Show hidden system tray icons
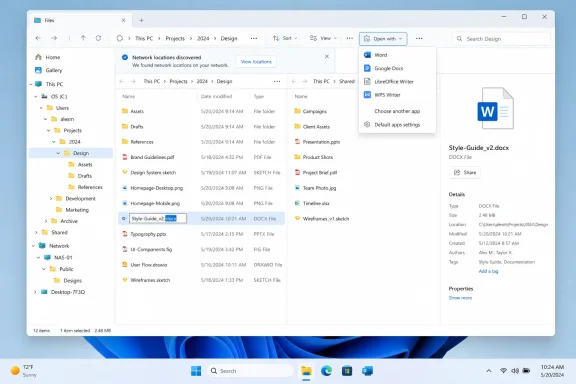Screen dimensions: 576x384 tap(489, 371)
